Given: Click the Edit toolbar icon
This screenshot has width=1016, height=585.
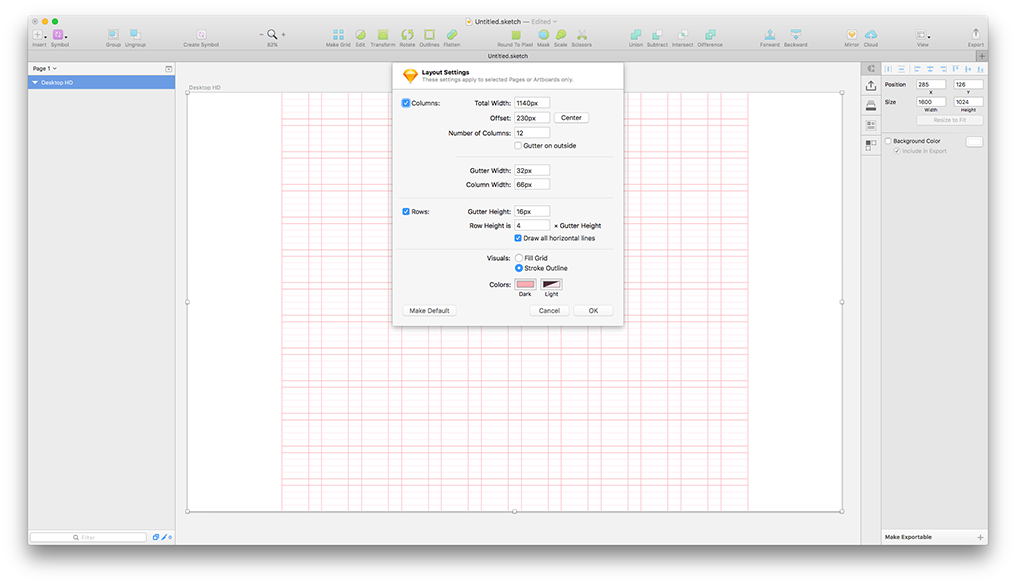Looking at the screenshot, I should click(x=360, y=34).
